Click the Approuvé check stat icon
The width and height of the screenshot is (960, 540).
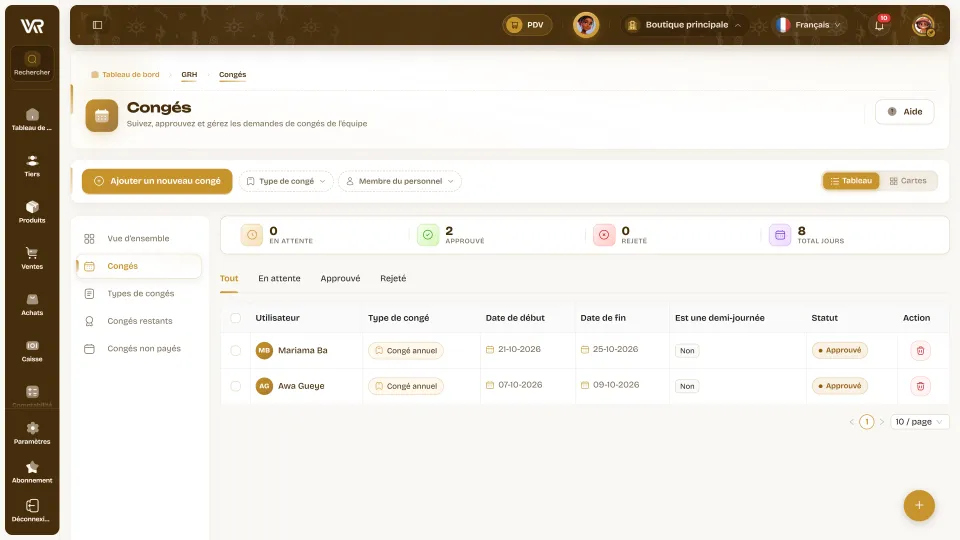428,234
